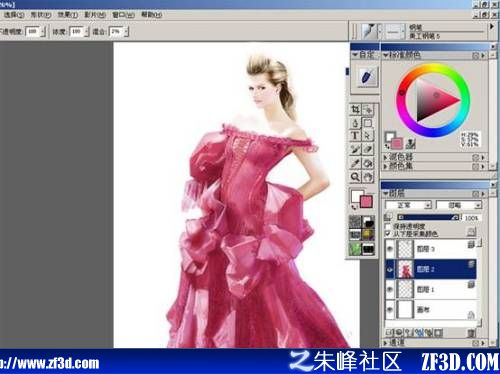Hide layer 图层 3 using its eye

pos(390,249)
